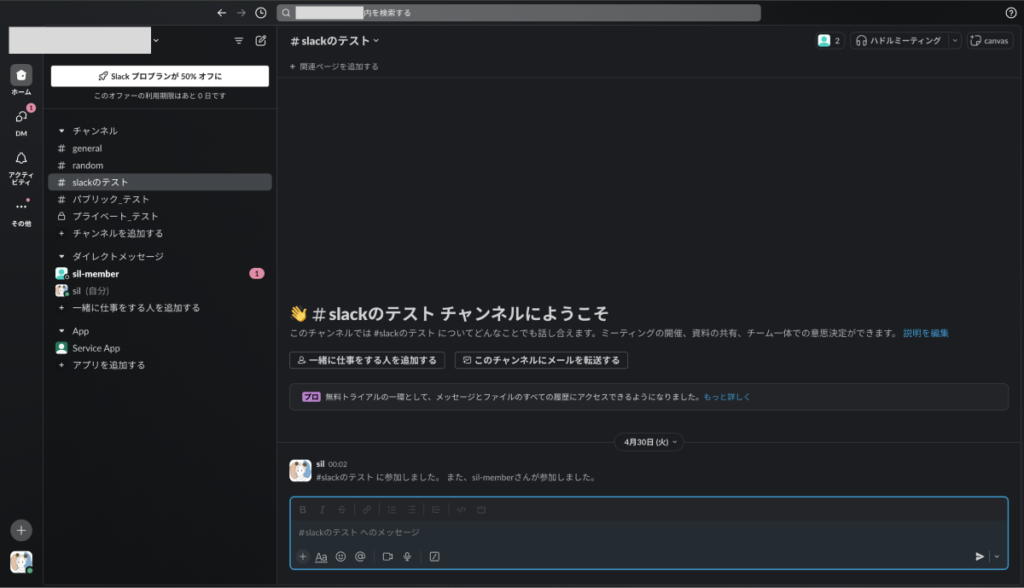
Task: Click the 一緒に仕事をする人を追加する button
Action: pyautogui.click(x=367, y=360)
